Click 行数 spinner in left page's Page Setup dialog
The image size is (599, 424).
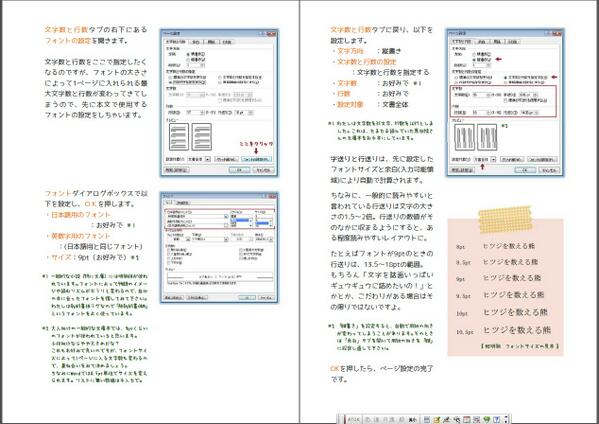coord(195,113)
